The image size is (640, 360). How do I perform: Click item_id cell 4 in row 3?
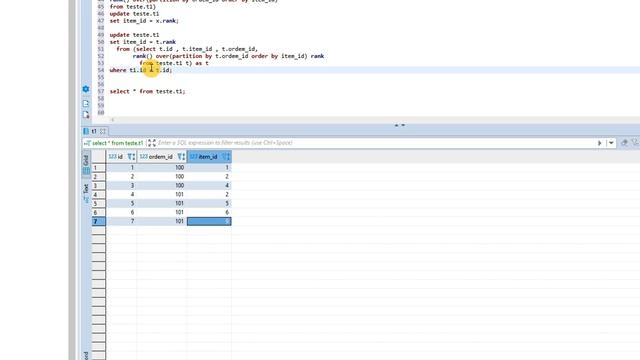pos(209,186)
